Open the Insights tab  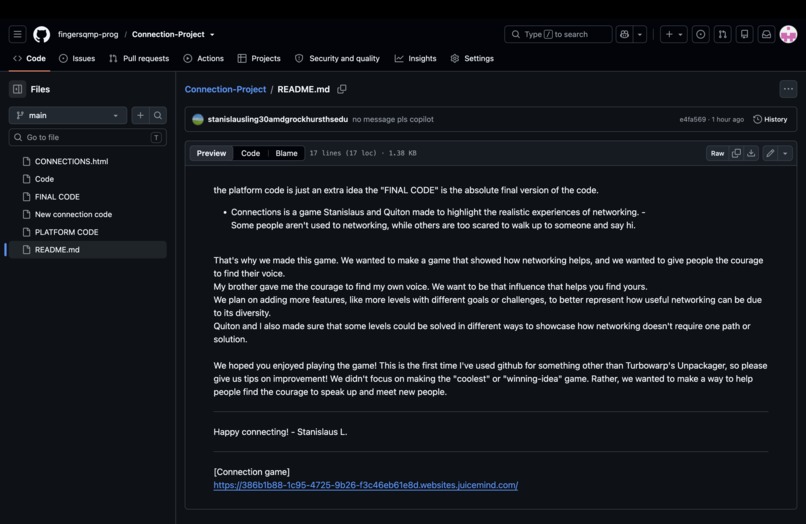415,59
